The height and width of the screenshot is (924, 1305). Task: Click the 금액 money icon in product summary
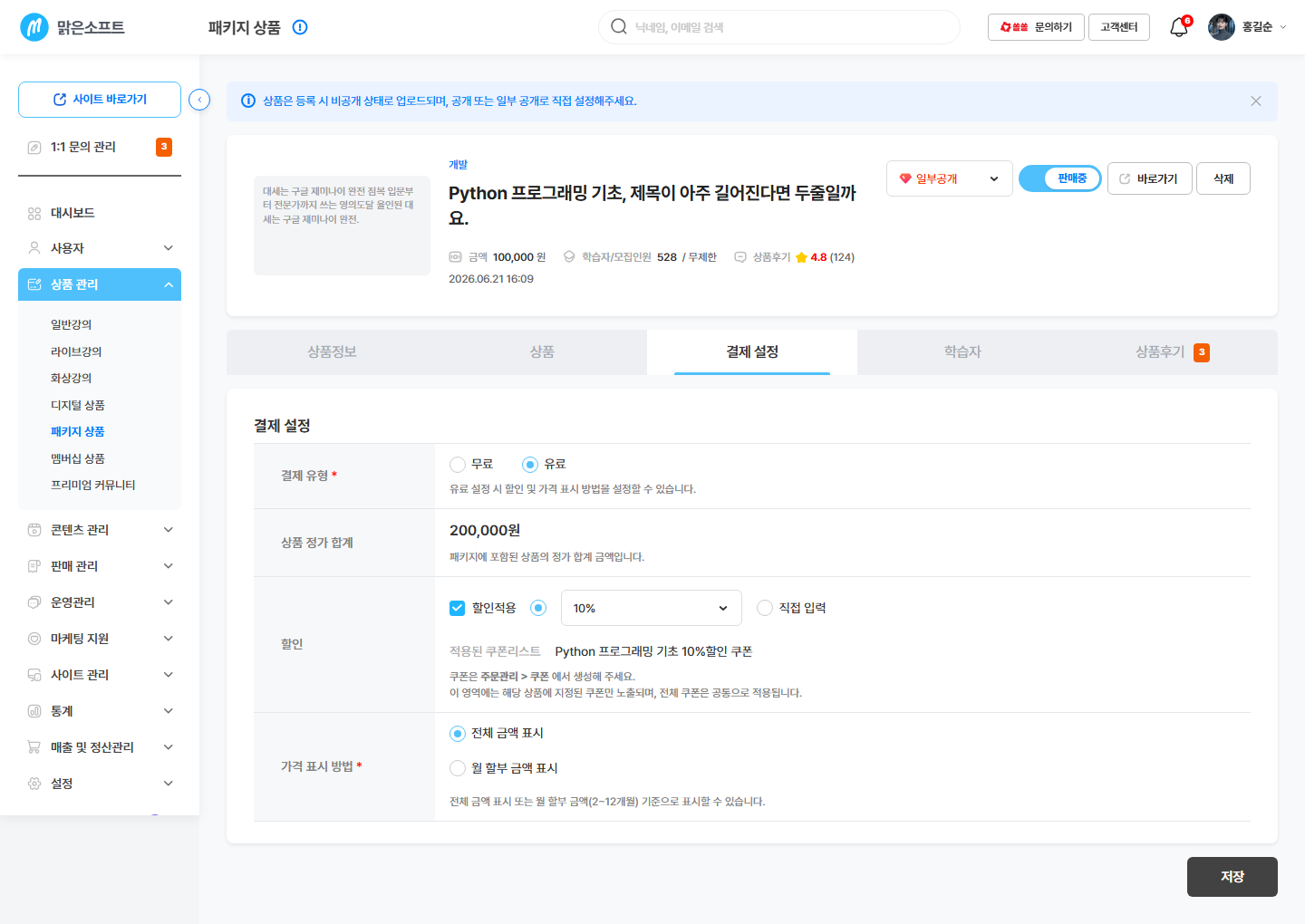point(456,257)
